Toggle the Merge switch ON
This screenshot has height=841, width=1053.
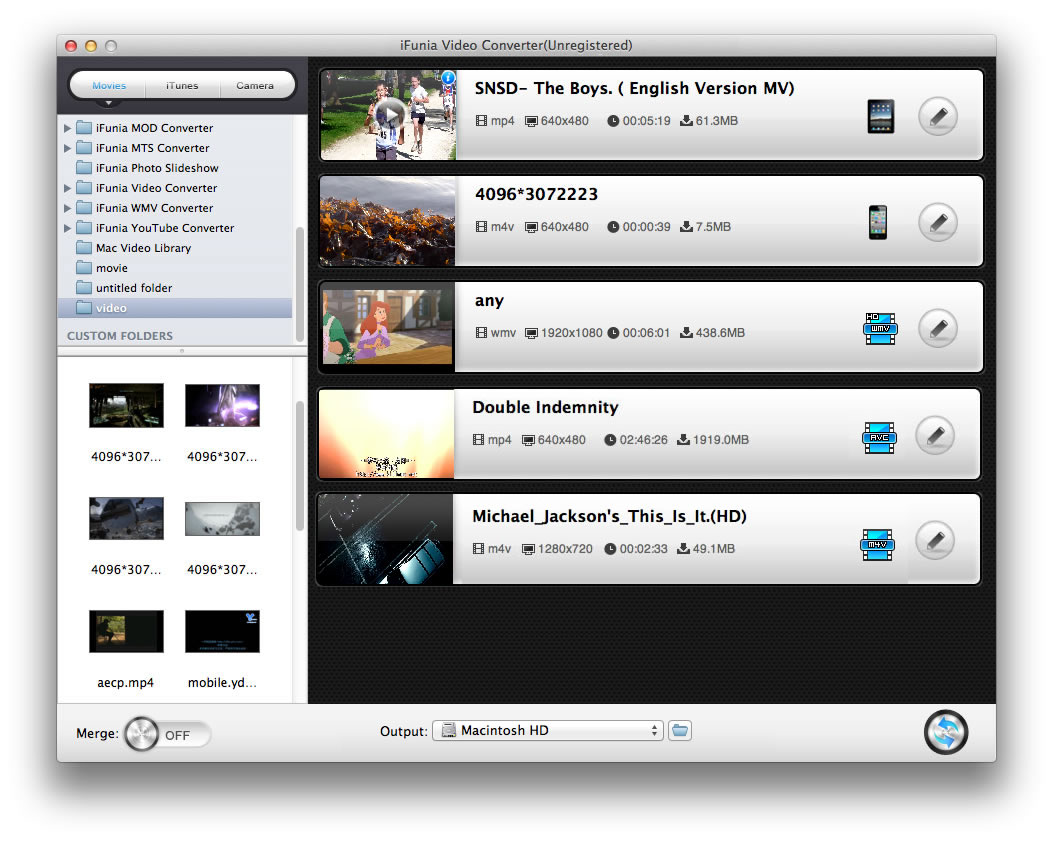[x=167, y=734]
